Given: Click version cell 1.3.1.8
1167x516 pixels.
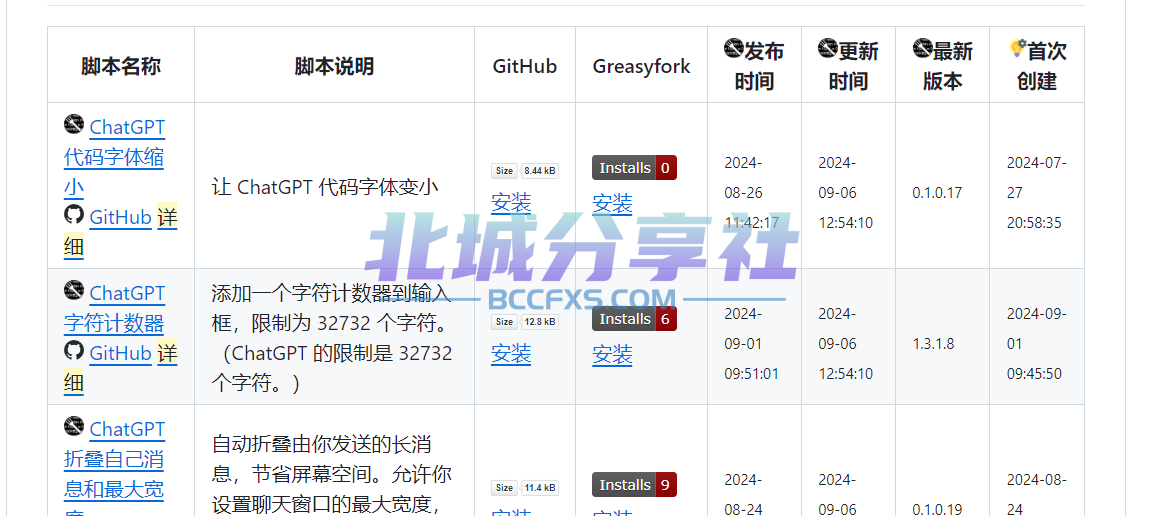Looking at the screenshot, I should click(x=933, y=344).
